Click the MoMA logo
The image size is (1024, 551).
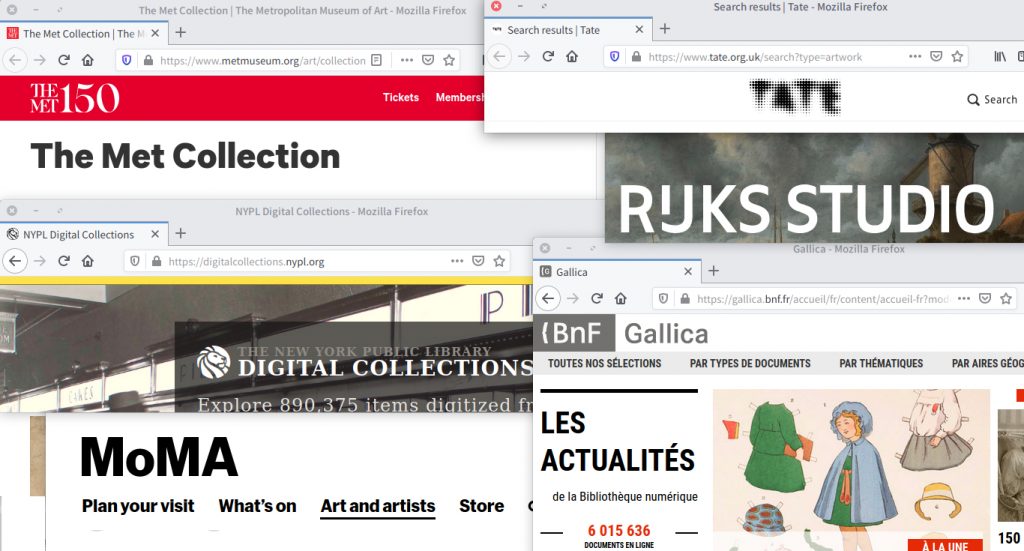point(159,457)
